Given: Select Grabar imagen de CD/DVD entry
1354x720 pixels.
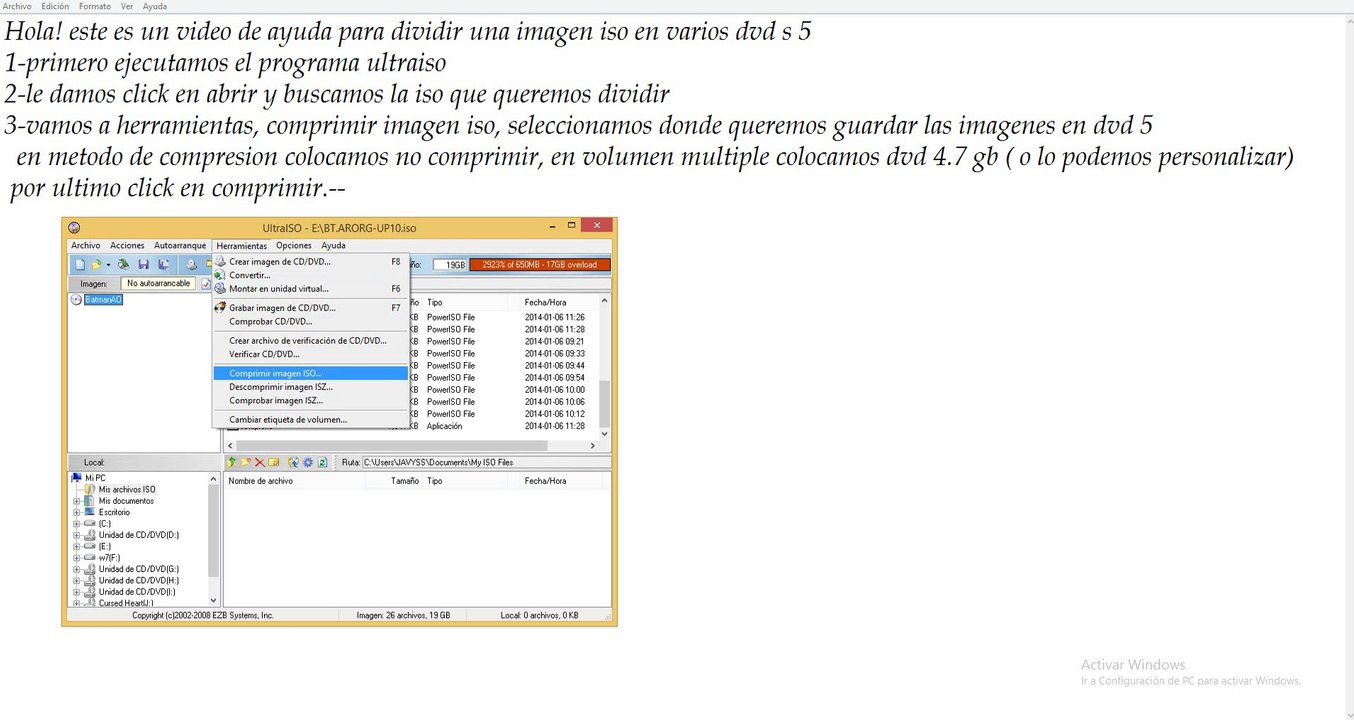Looking at the screenshot, I should point(311,308).
